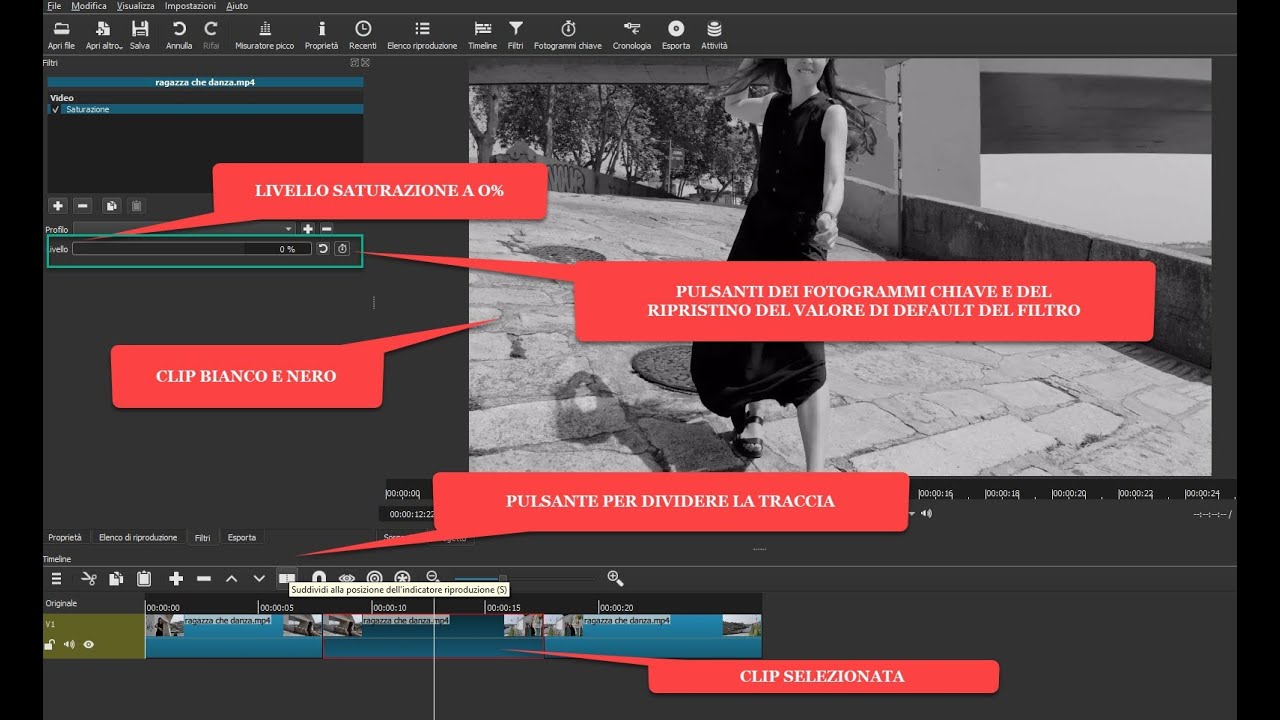Open the Profilo preset dropdown
This screenshot has width=1280, height=720.
click(x=185, y=229)
